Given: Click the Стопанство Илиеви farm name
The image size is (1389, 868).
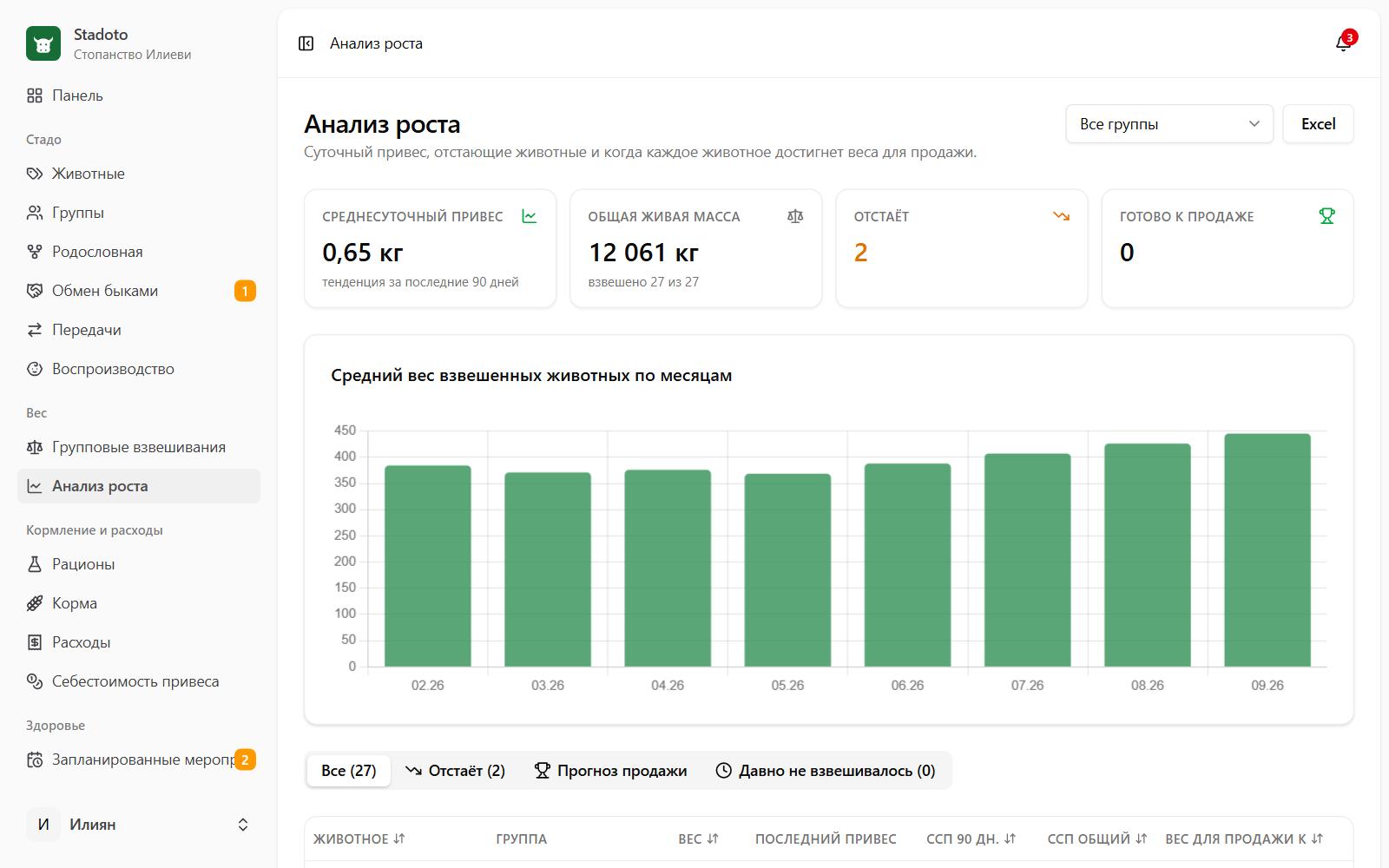Looking at the screenshot, I should pyautogui.click(x=132, y=55).
